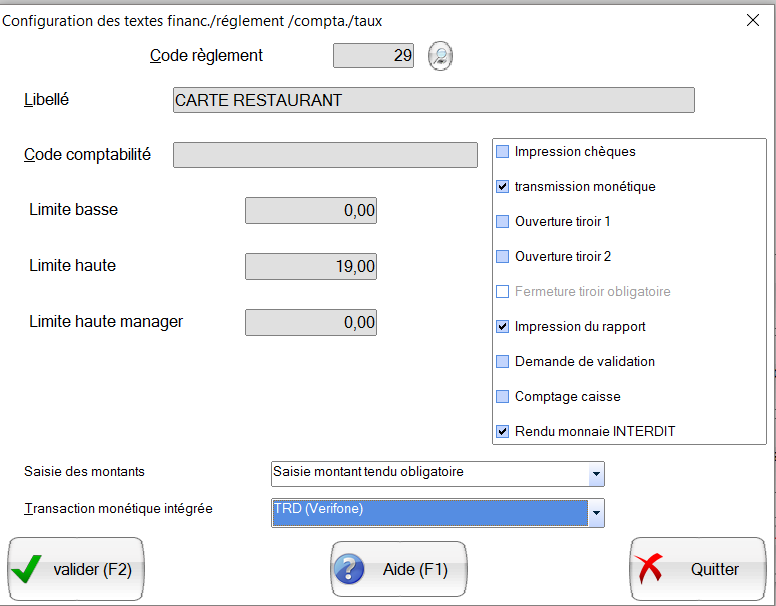Click the Limite haute field showing 19,00

[x=311, y=267]
